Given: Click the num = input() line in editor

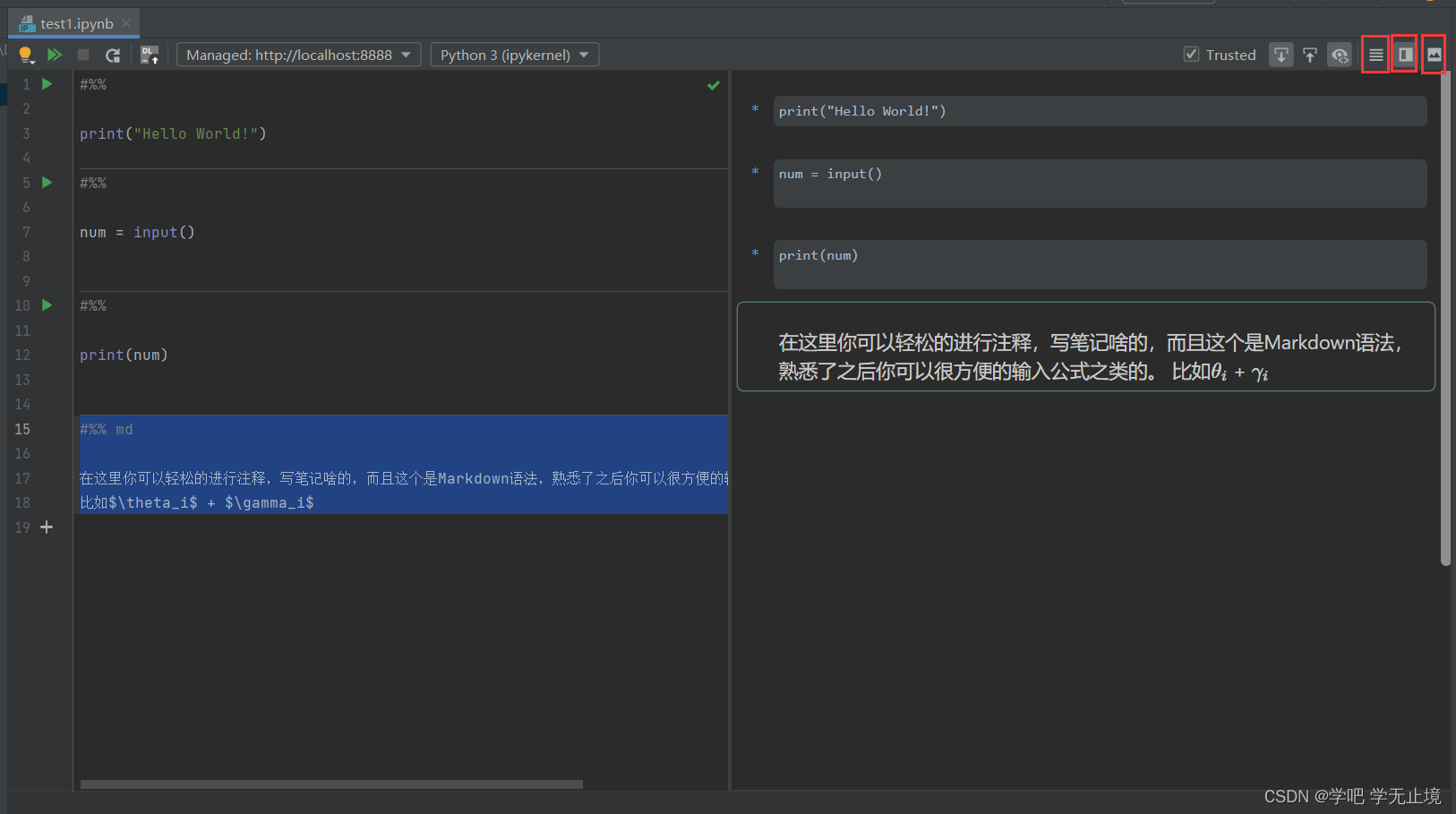Looking at the screenshot, I should tap(137, 232).
